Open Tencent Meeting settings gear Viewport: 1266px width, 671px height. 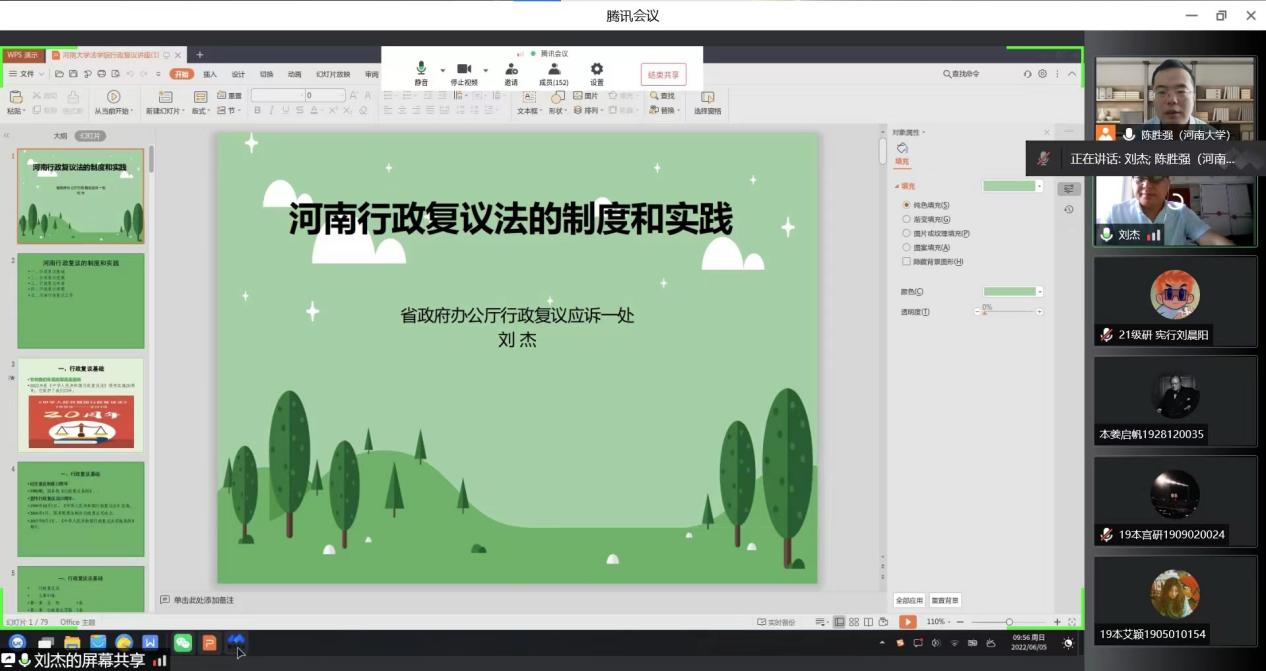[x=597, y=69]
